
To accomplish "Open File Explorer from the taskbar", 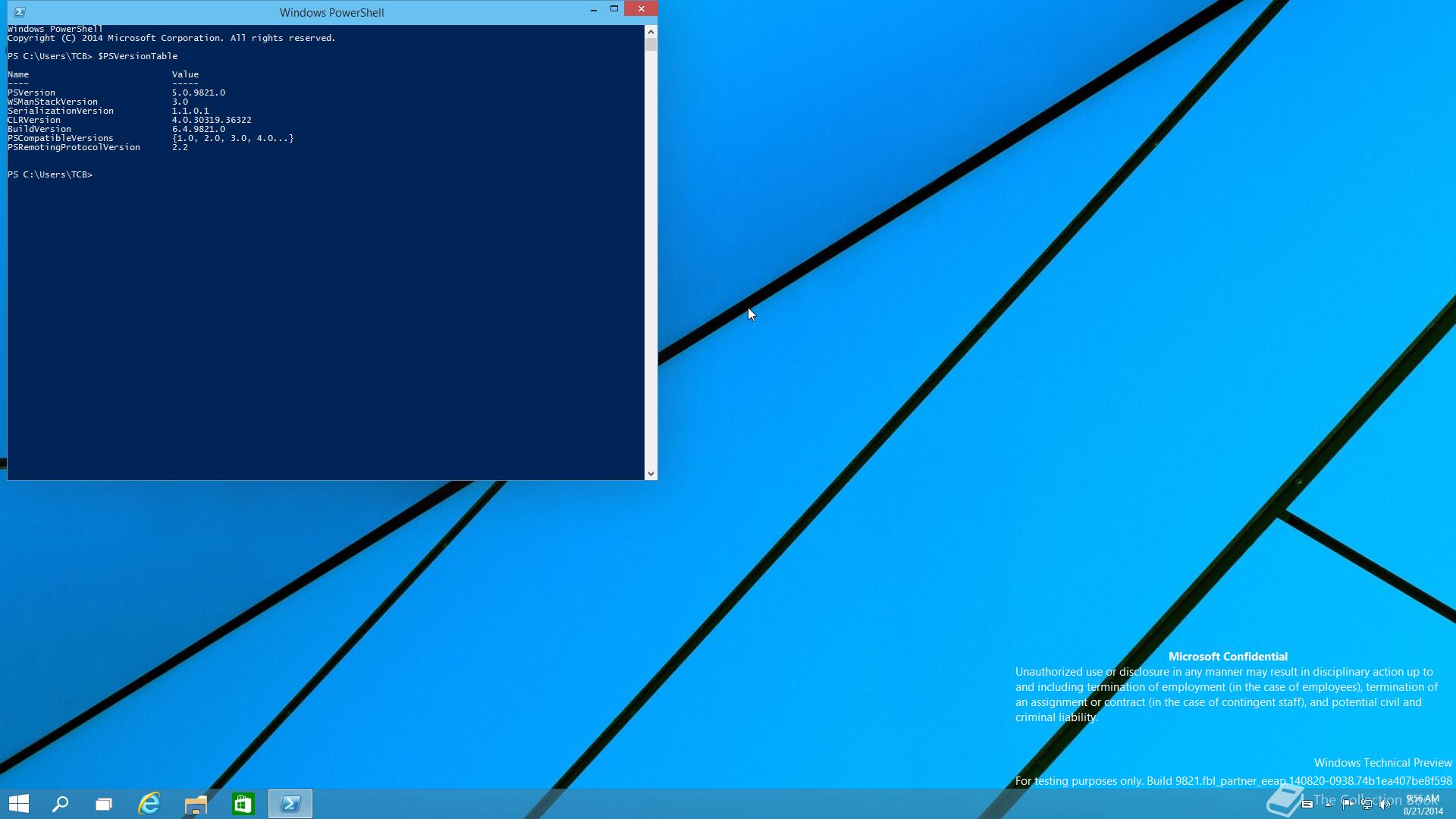I will pyautogui.click(x=196, y=805).
